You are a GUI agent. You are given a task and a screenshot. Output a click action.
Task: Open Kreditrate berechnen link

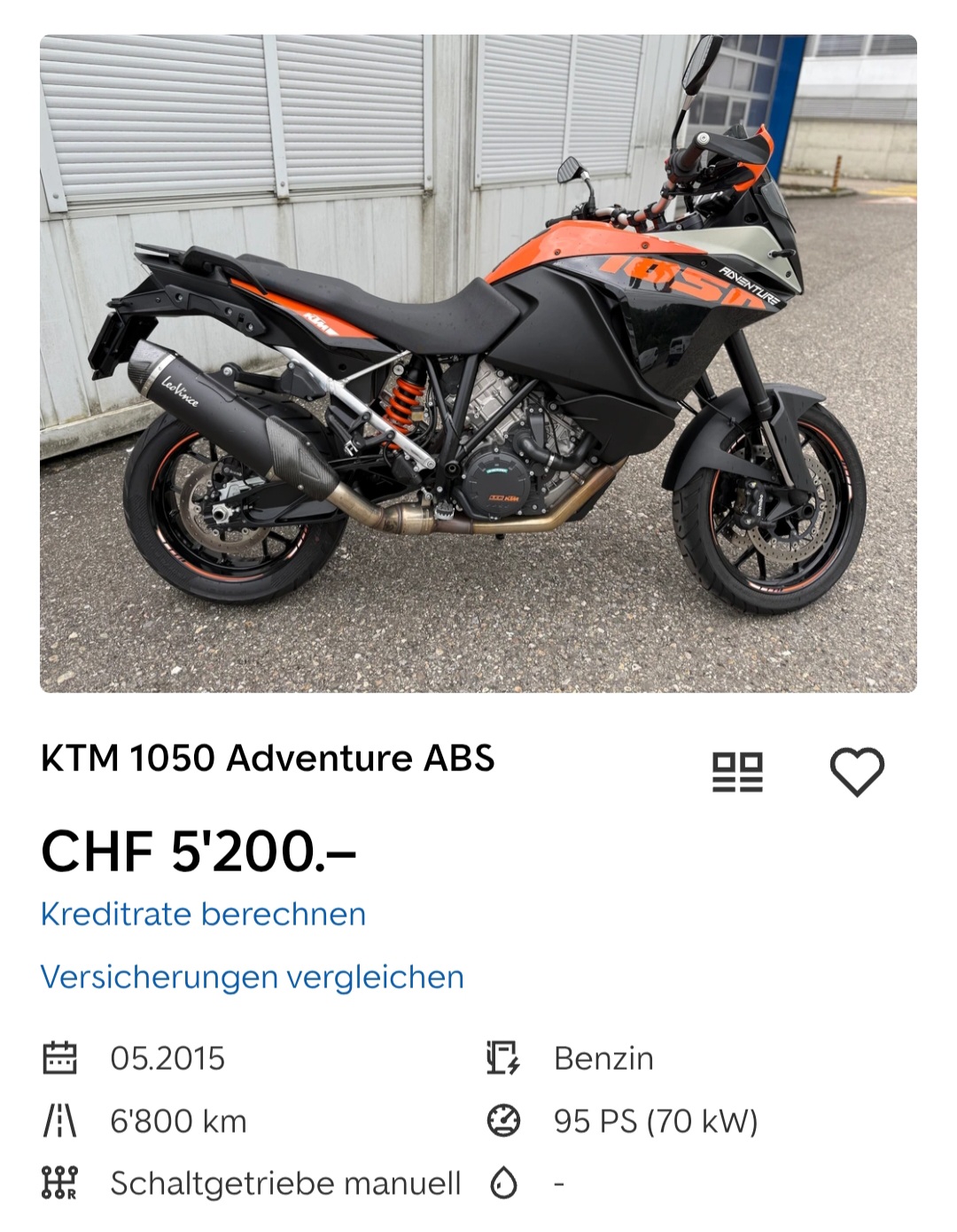[203, 914]
